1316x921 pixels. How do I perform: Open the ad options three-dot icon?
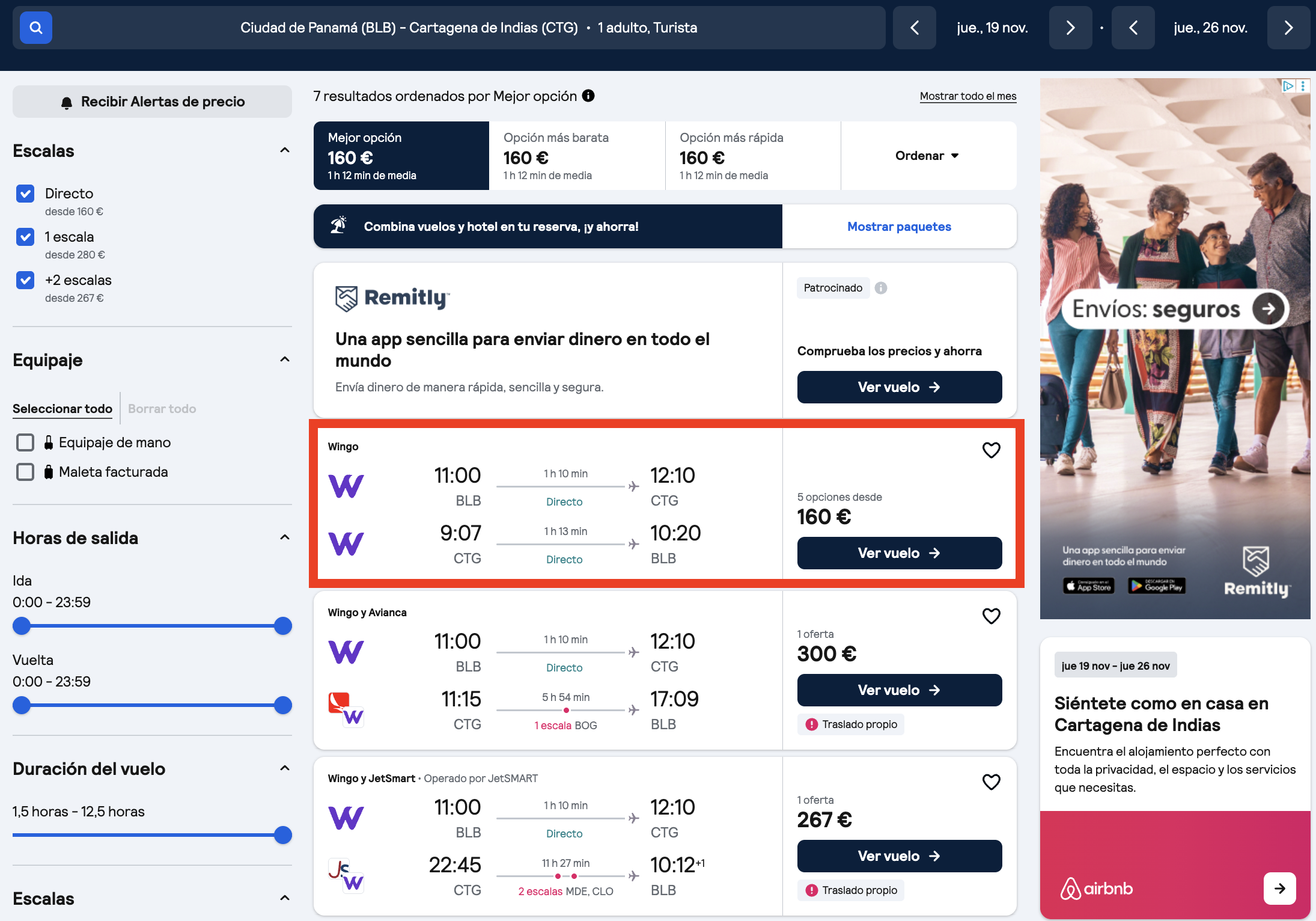1303,86
